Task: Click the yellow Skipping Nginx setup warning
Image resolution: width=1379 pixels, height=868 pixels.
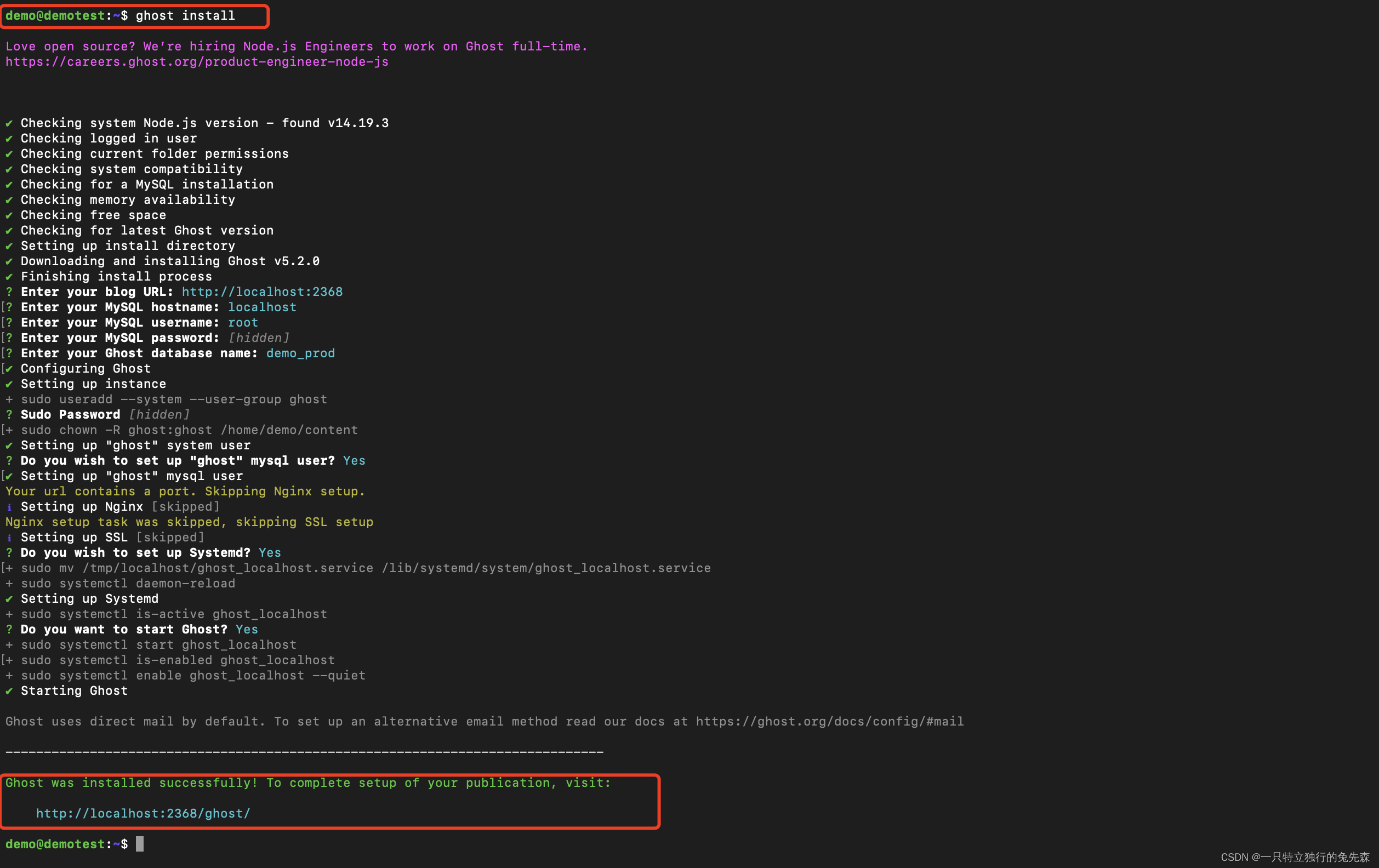Action: click(185, 491)
